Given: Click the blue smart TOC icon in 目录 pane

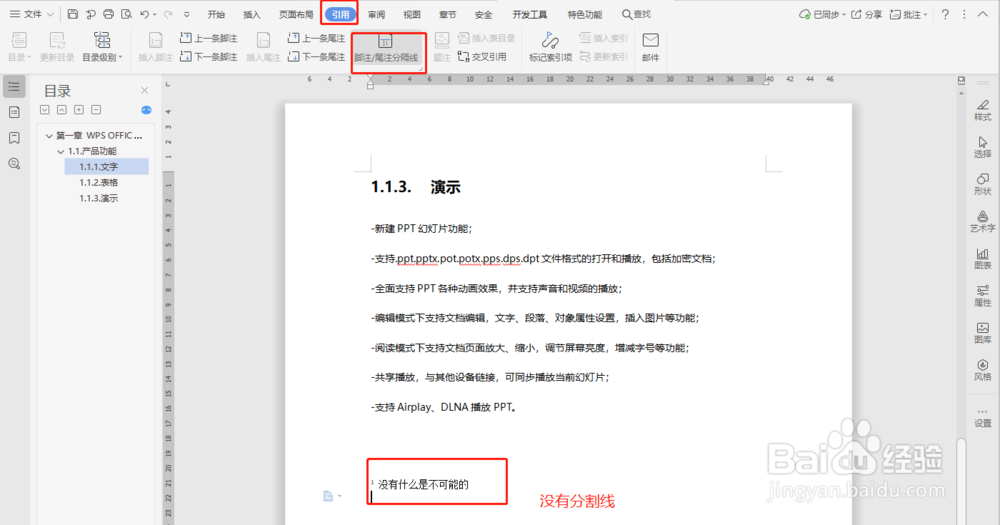Looking at the screenshot, I should (x=146, y=110).
